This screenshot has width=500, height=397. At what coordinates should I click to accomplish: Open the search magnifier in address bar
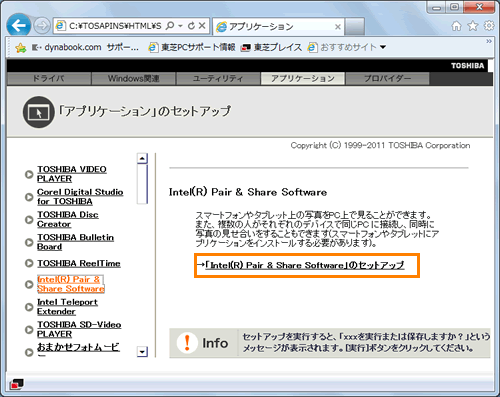(170, 26)
